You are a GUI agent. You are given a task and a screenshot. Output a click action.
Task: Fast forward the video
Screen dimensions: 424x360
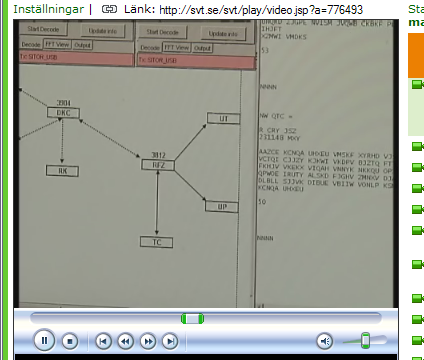[148, 341]
